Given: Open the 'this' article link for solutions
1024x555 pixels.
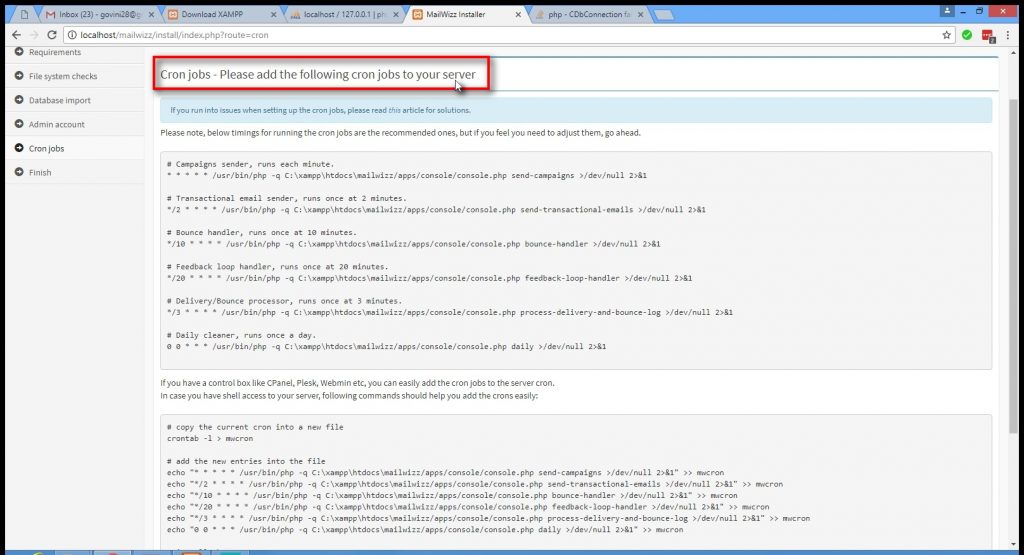Looking at the screenshot, I should click(394, 110).
